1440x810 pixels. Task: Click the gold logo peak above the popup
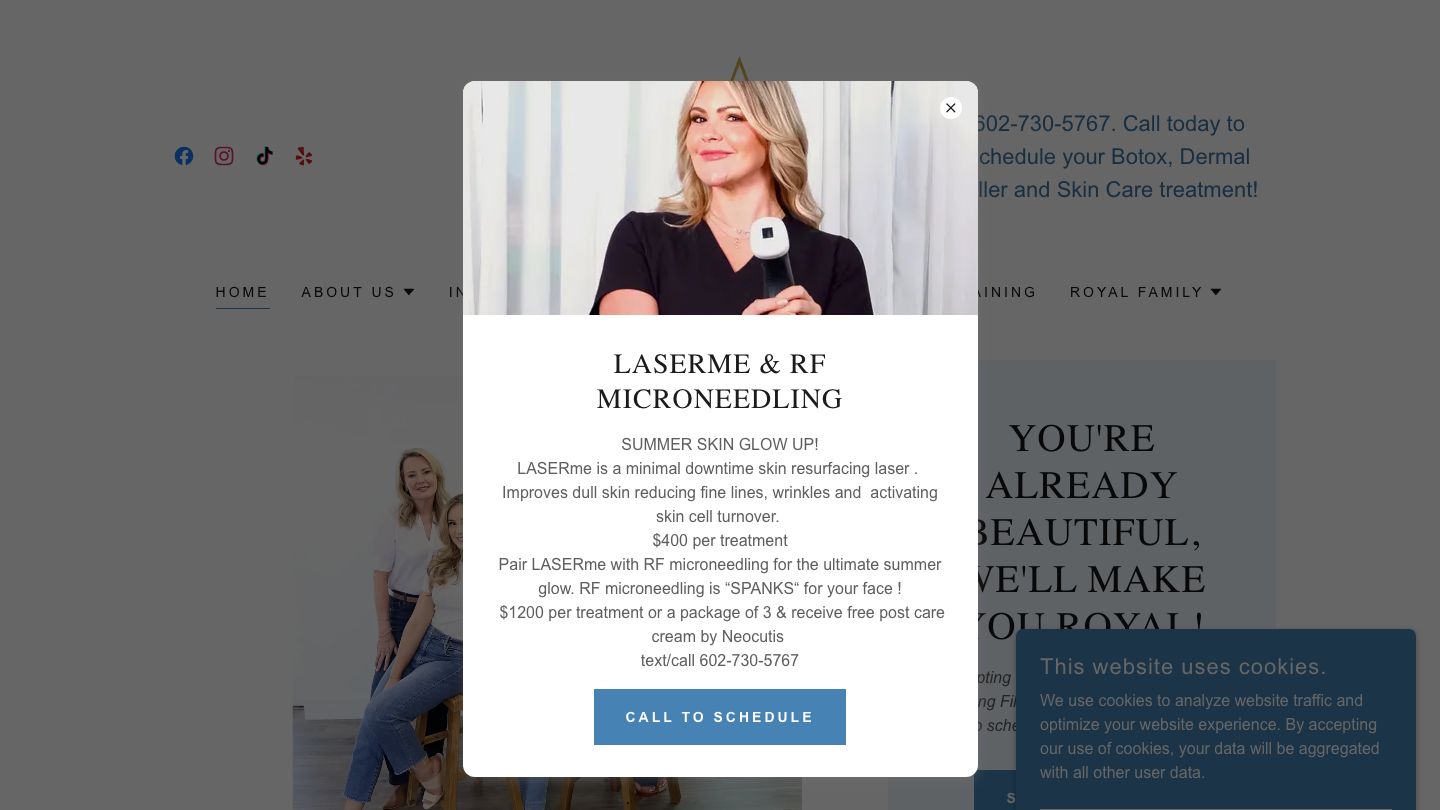point(739,68)
